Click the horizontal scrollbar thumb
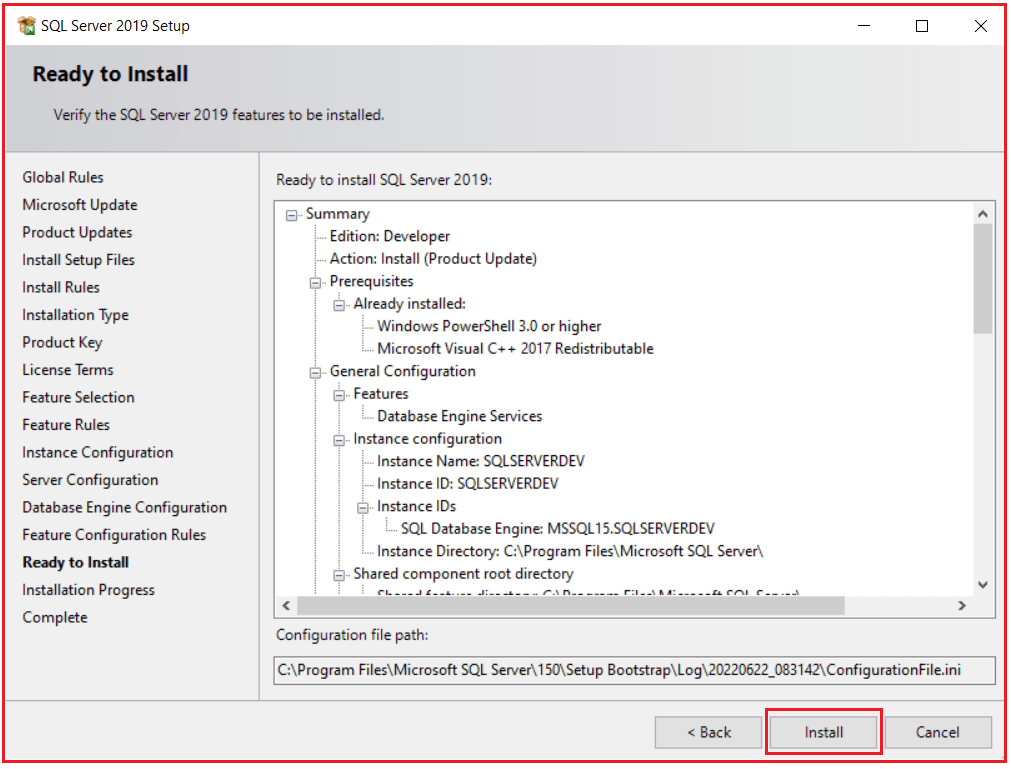Viewport: 1011px width, 769px height. [571, 606]
